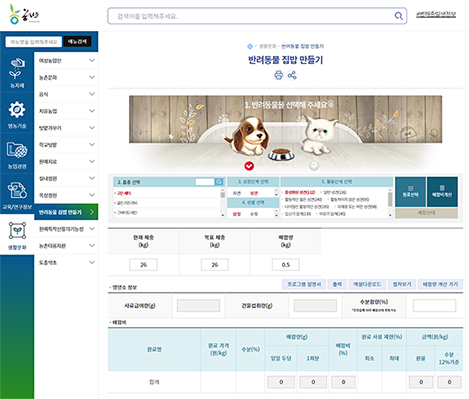Image resolution: width=469 pixels, height=399 pixels.
Task: Expand the 옥상정원 menu chevron
Action: [x=92, y=195]
